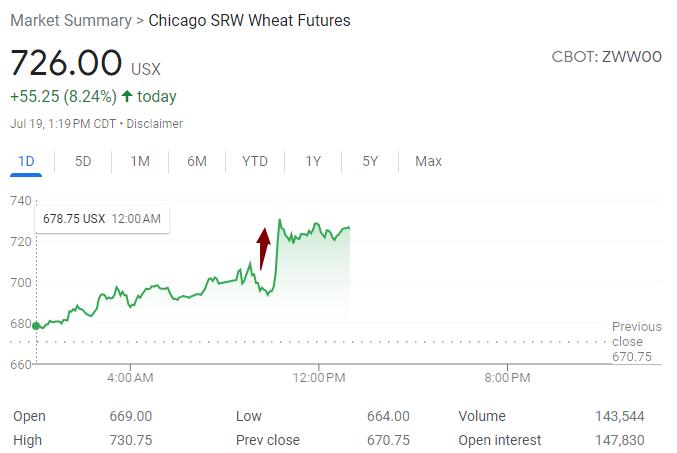The height and width of the screenshot is (453, 677).
Task: Click the 726.00 current price
Action: [x=66, y=63]
